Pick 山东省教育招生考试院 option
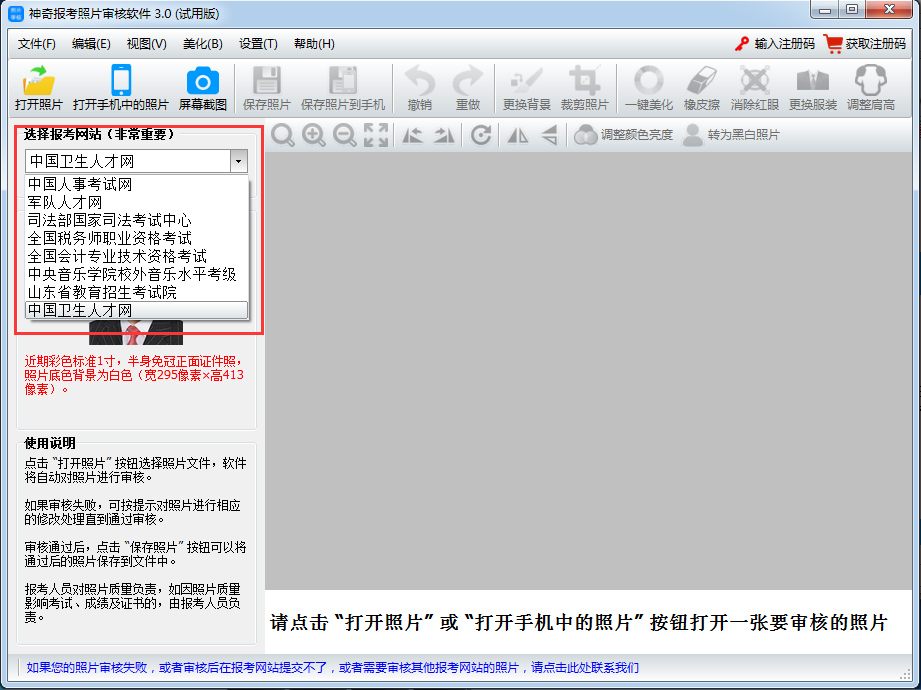The width and height of the screenshot is (921, 690). click(137, 292)
